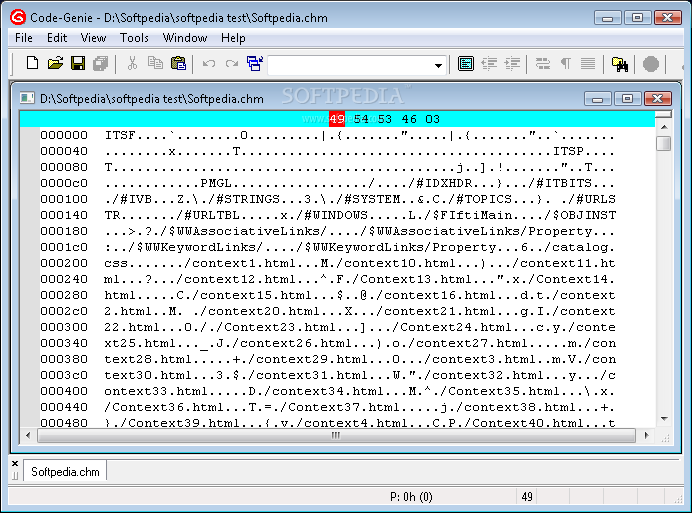Close the tab bar with the X icon
This screenshot has height=513, width=692.
click(15, 464)
